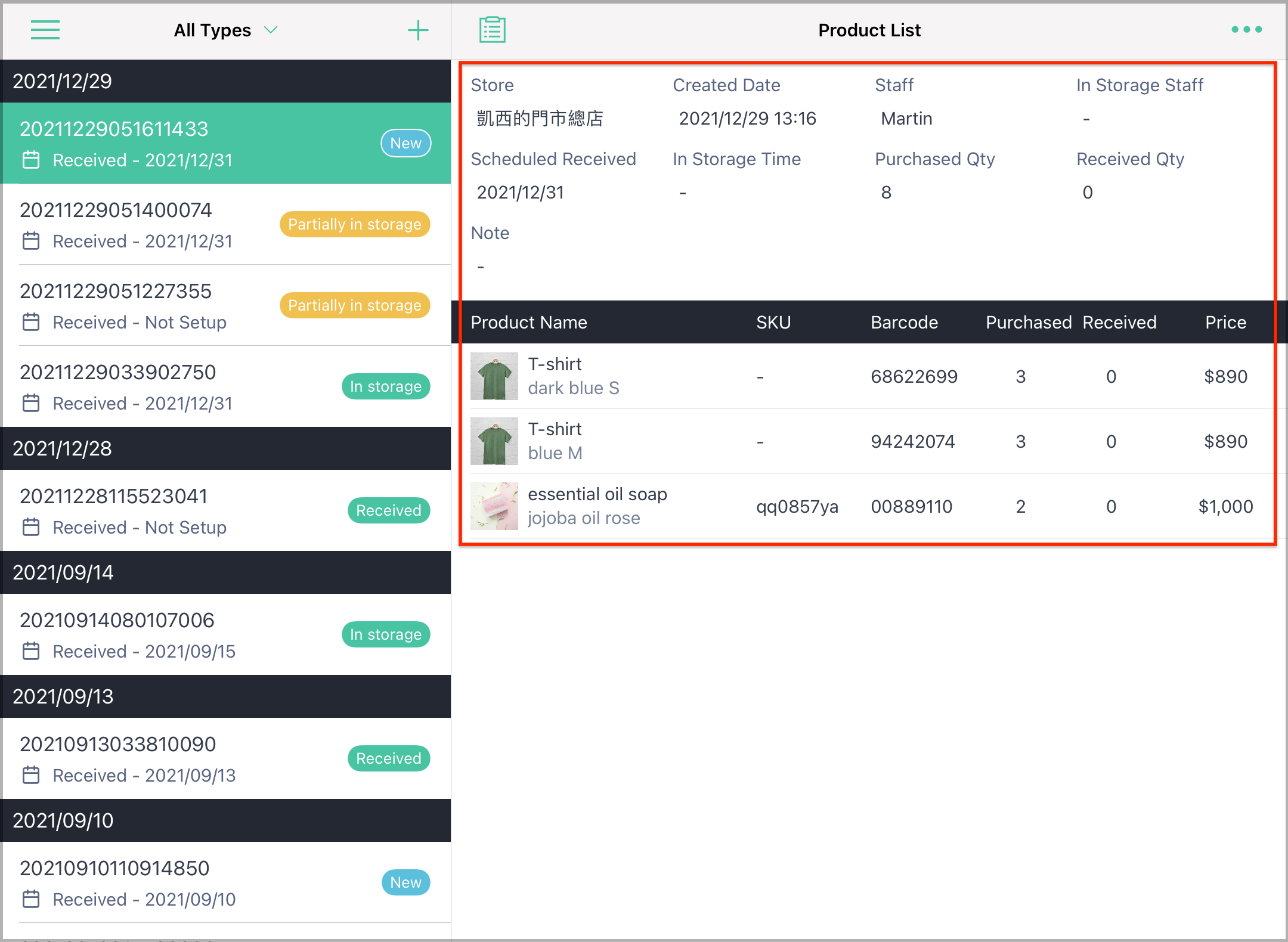
Task: Click the Product Name column header
Action: [529, 322]
